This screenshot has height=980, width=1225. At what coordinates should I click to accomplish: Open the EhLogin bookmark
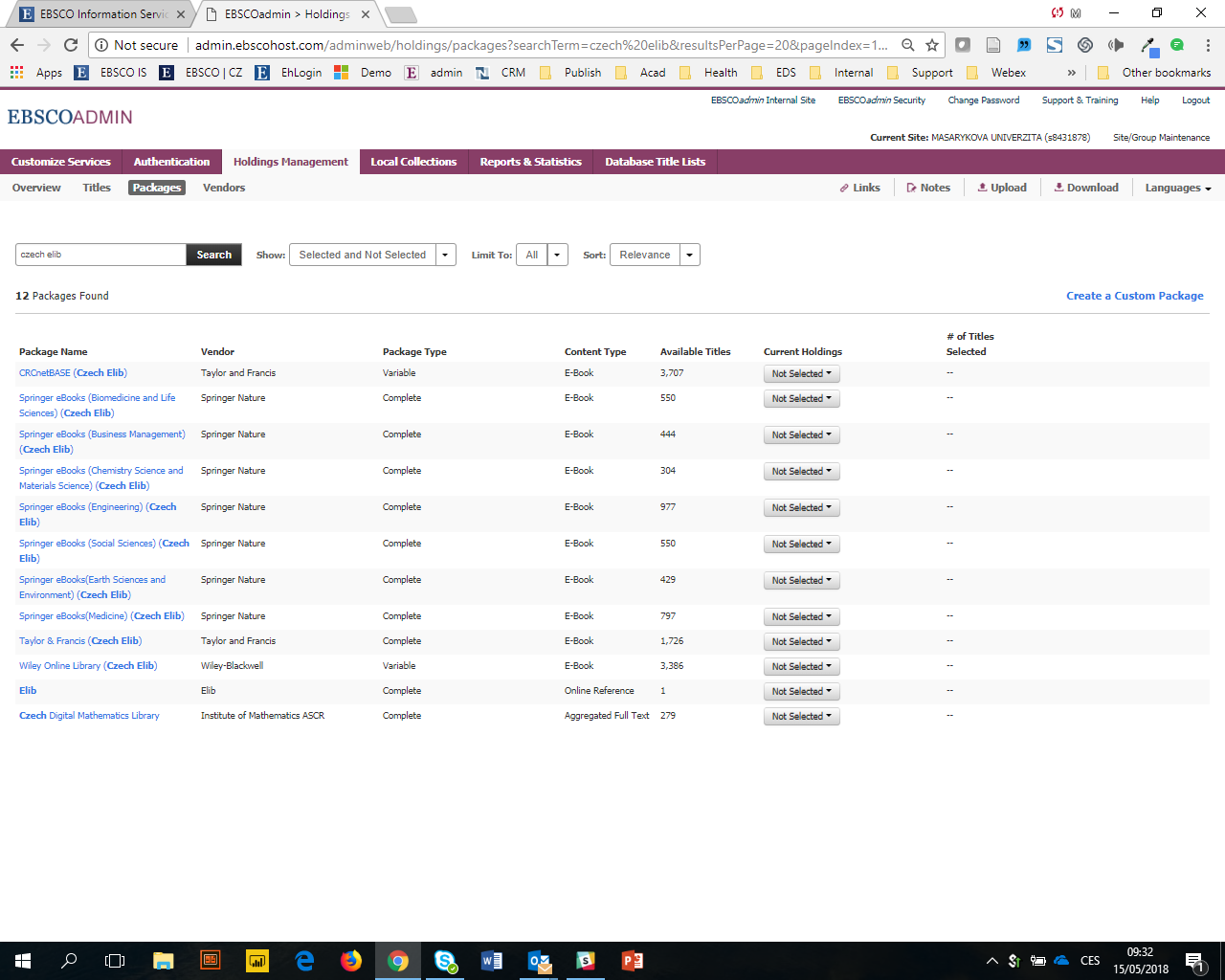tap(289, 73)
